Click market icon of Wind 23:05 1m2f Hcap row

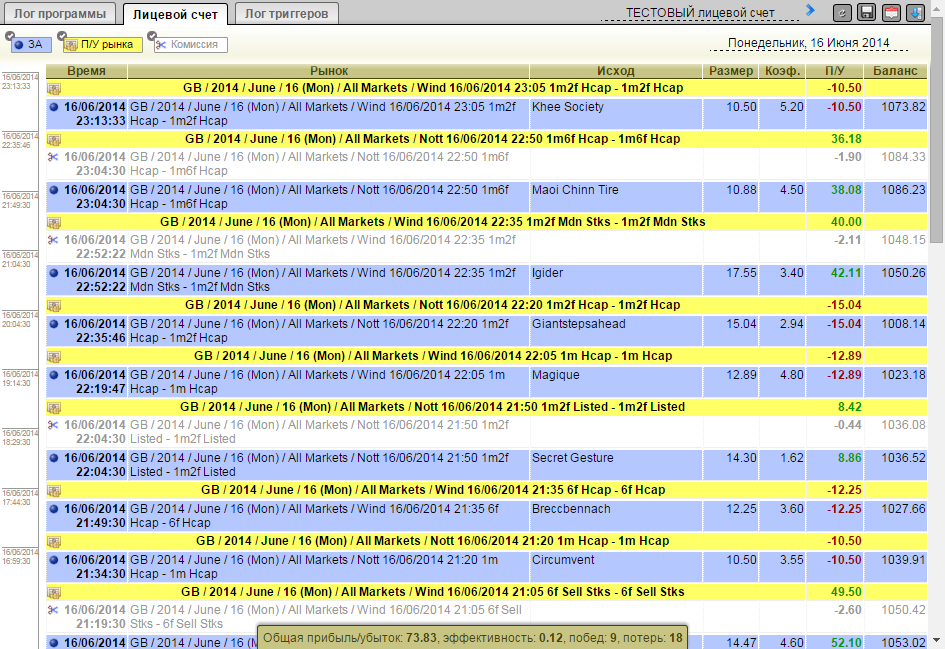point(54,89)
